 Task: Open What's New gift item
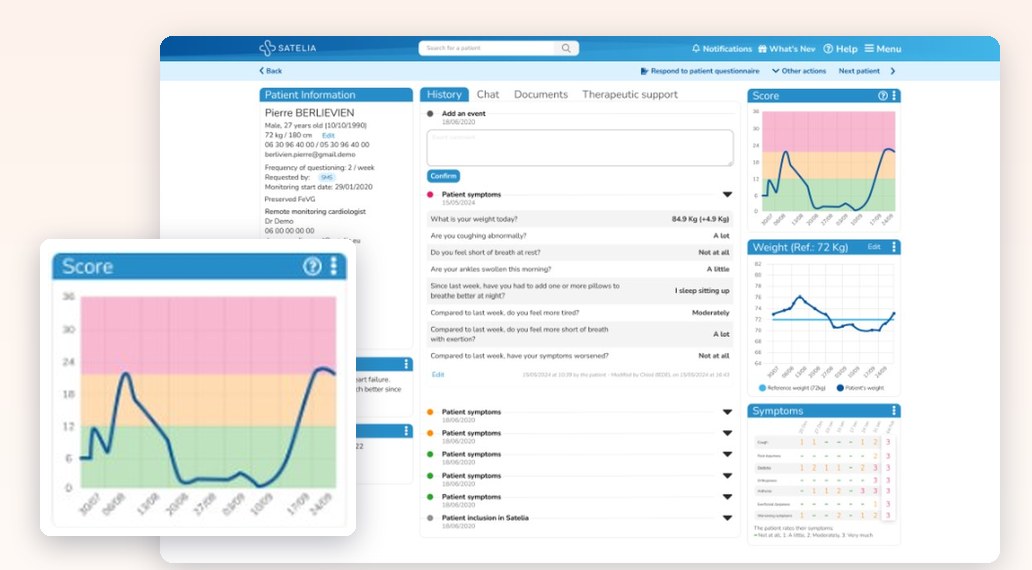(786, 49)
